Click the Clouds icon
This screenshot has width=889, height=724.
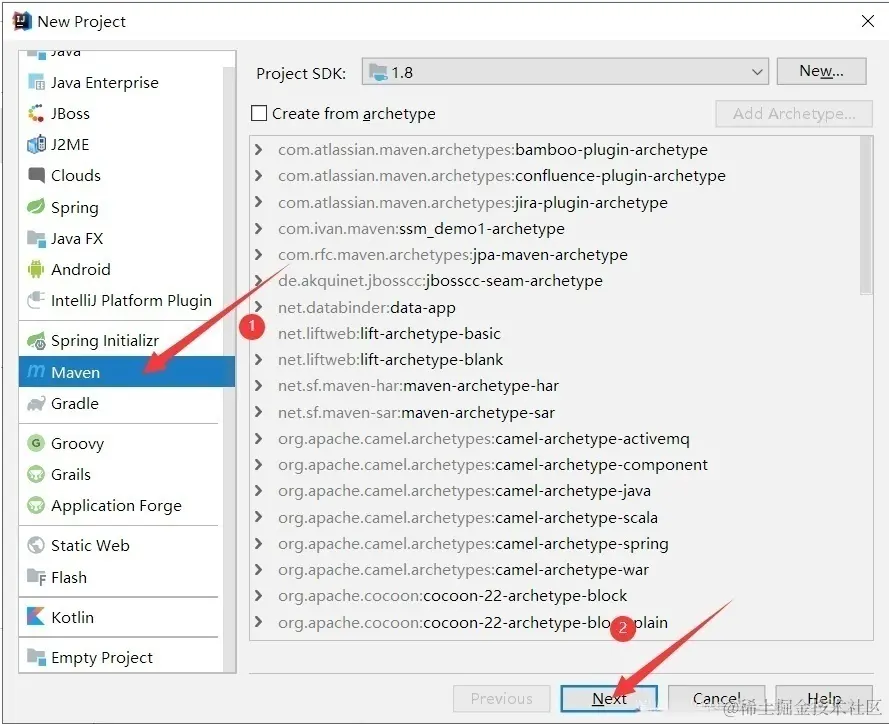point(36,175)
